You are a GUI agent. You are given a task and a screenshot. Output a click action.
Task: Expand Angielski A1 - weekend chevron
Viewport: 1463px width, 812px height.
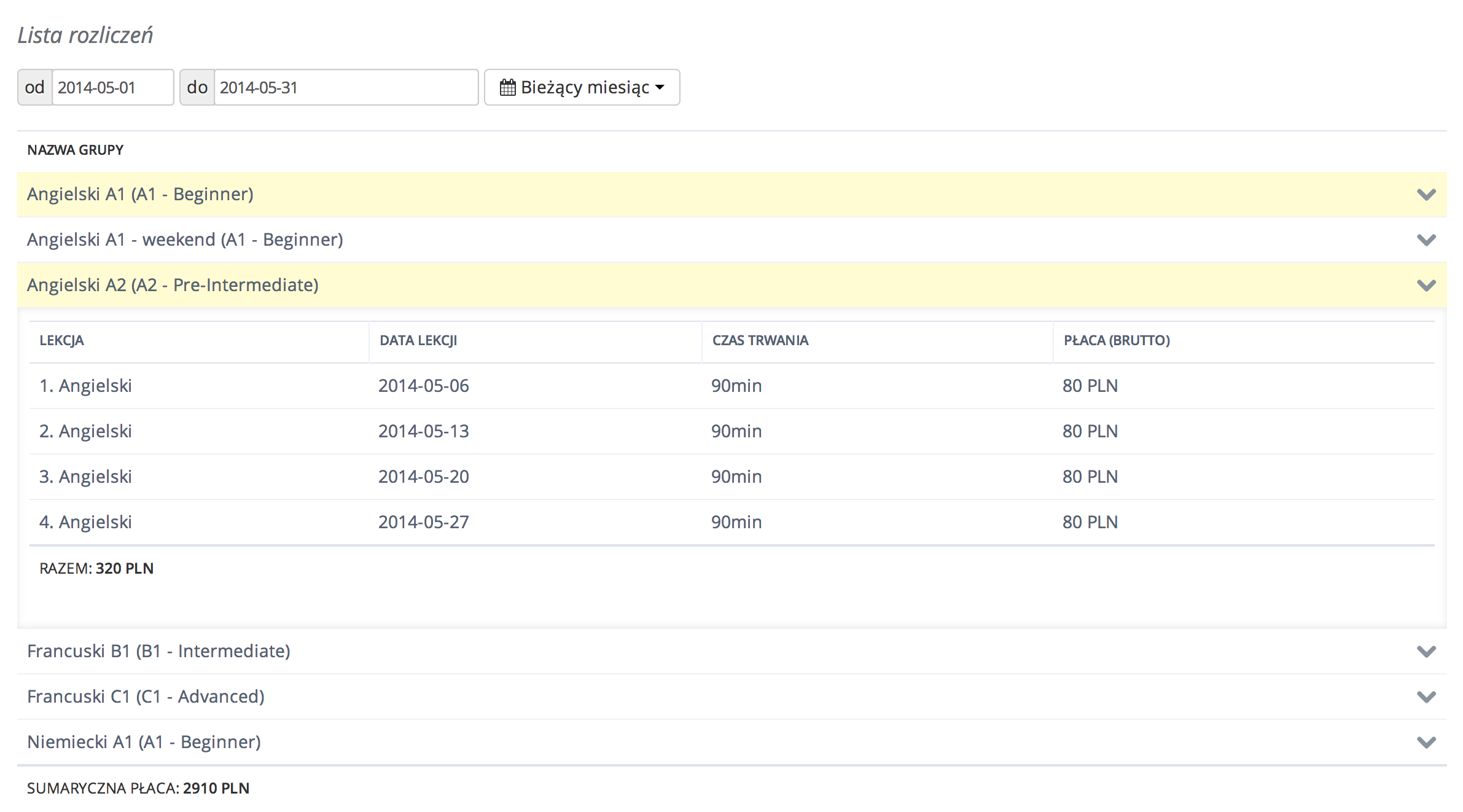[1426, 240]
